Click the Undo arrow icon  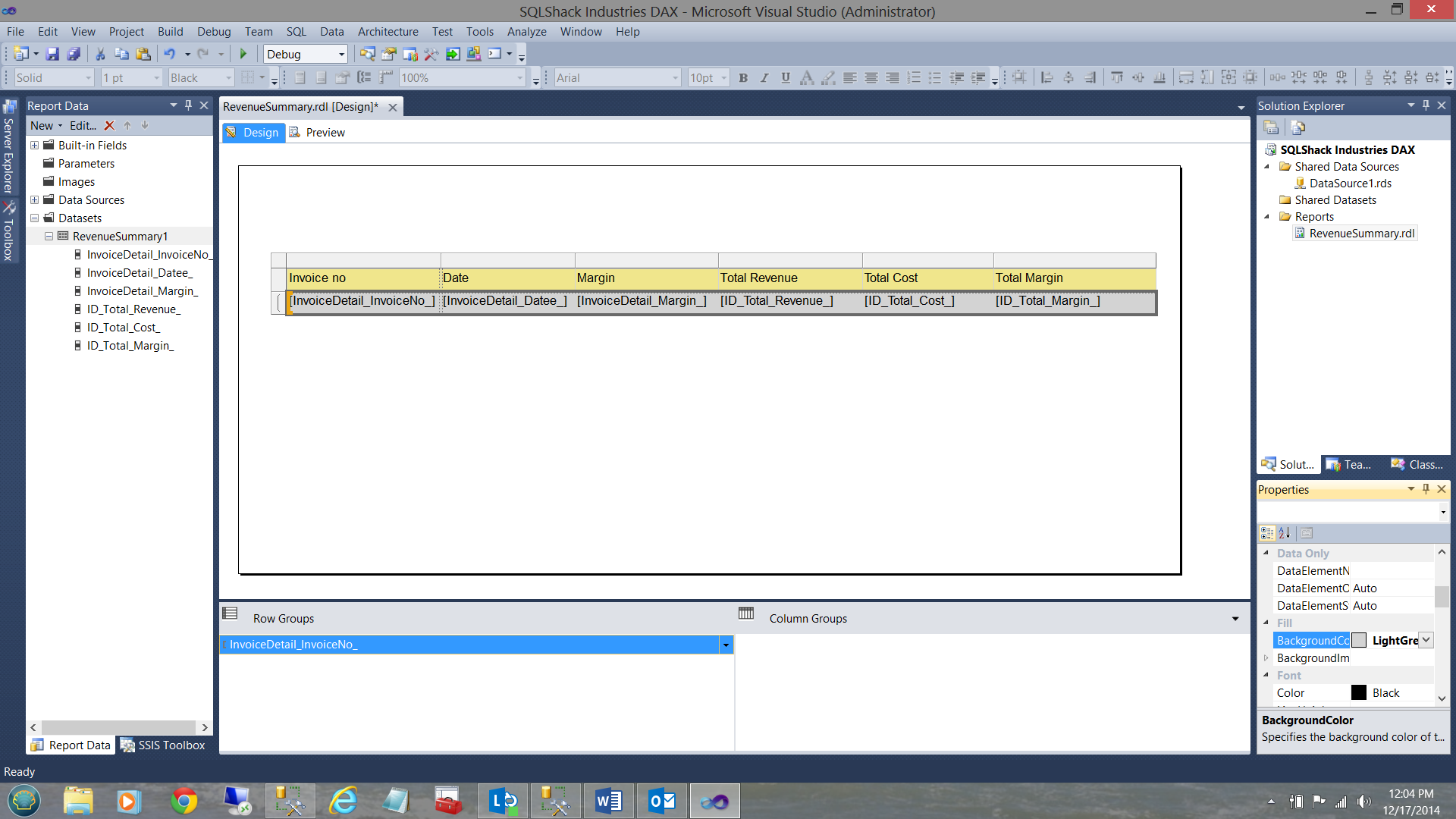tap(169, 54)
